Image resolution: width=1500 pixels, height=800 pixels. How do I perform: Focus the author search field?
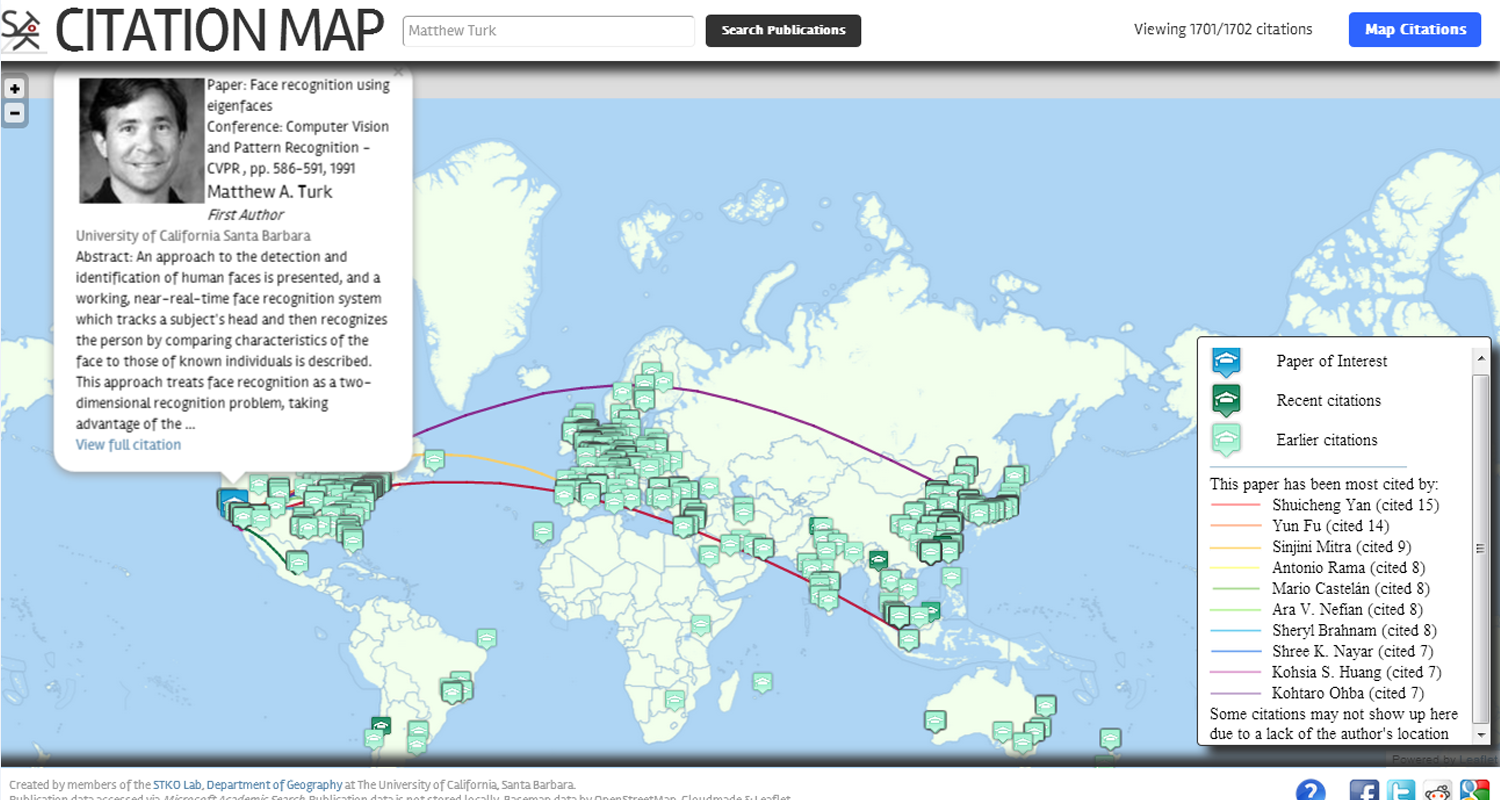point(548,31)
